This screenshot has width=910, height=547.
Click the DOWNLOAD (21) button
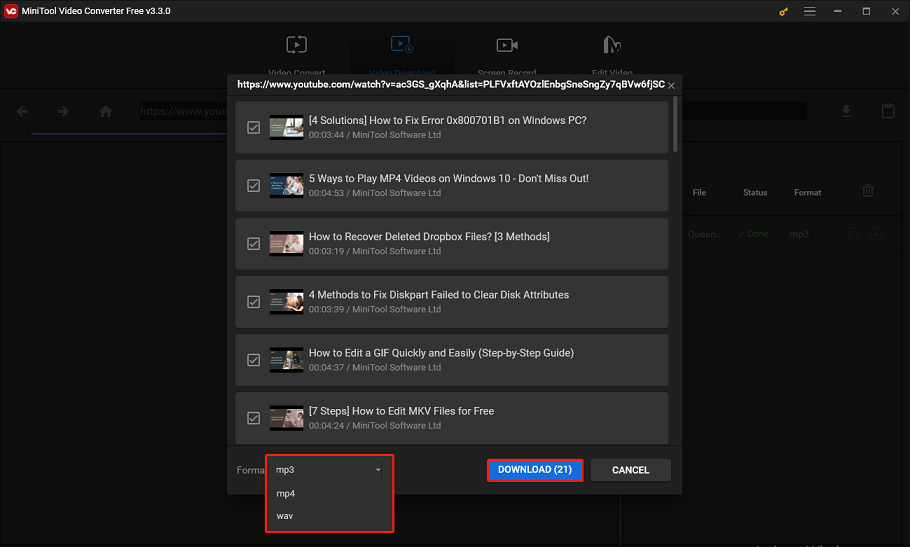535,470
